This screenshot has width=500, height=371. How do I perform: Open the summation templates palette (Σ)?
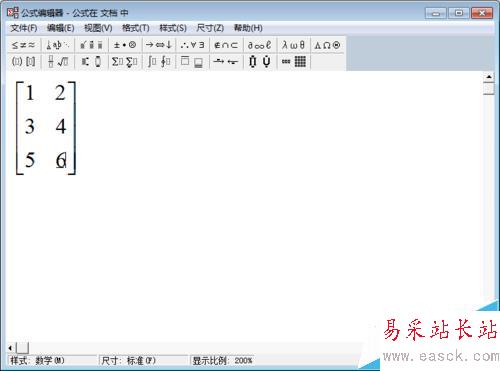[125, 62]
